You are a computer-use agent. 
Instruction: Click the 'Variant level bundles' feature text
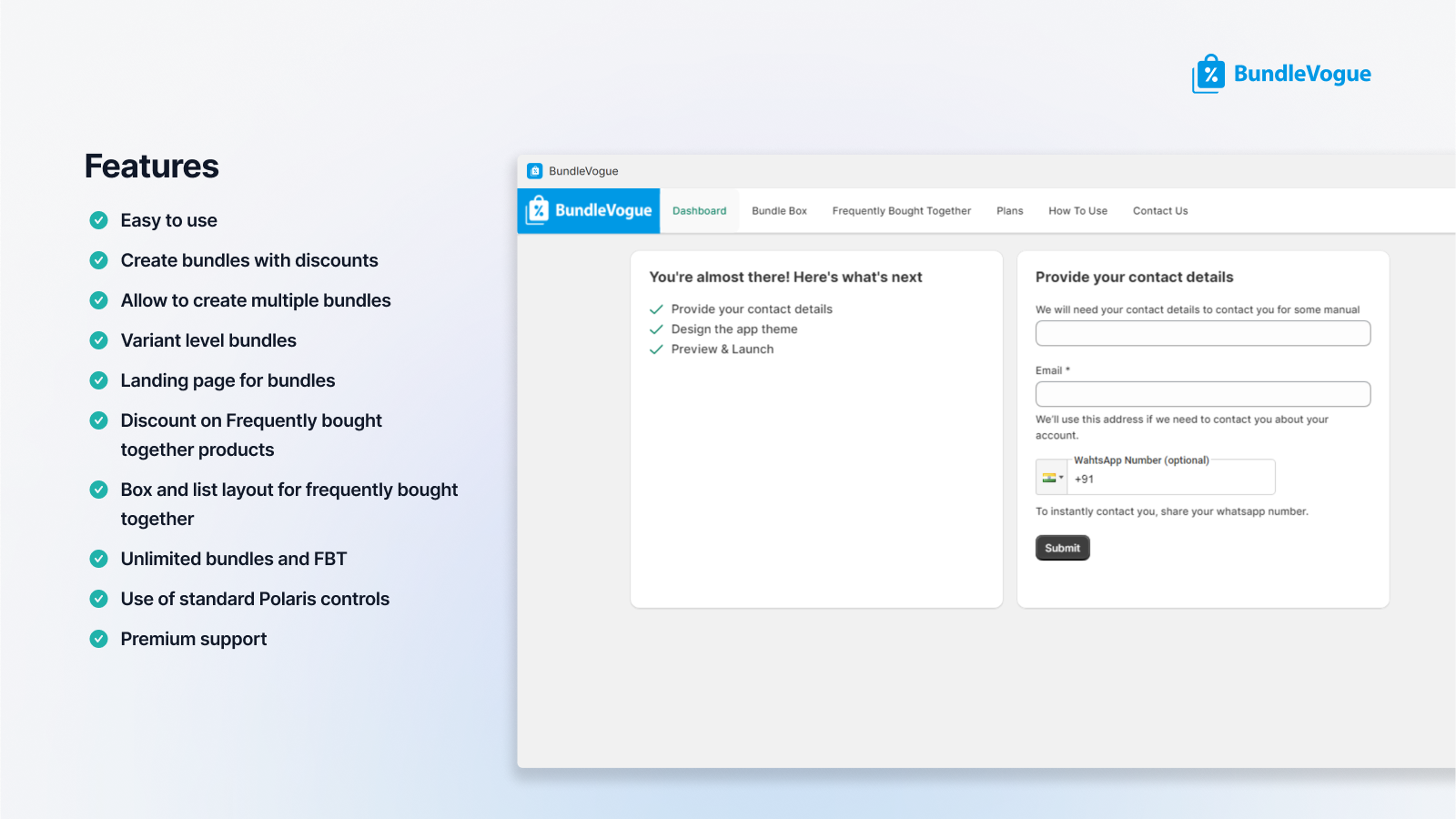pyautogui.click(x=208, y=340)
